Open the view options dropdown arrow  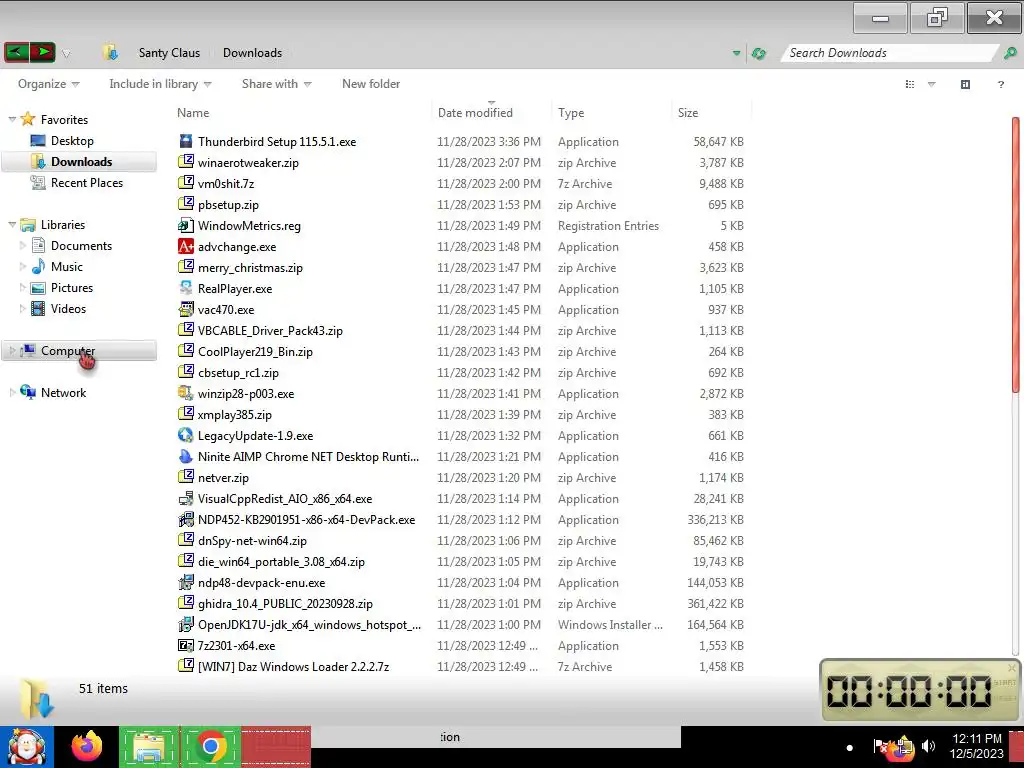point(932,84)
